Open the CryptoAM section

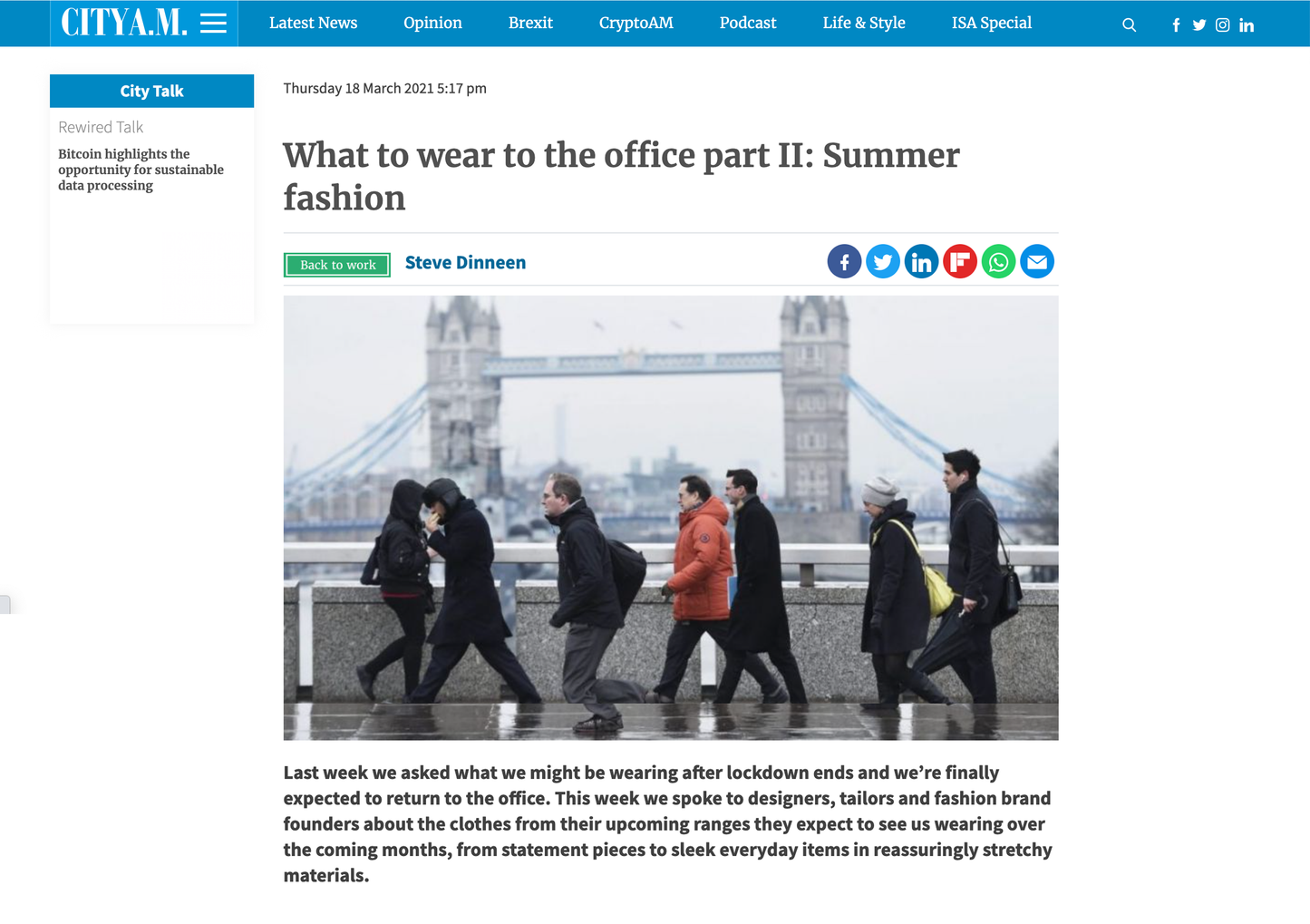coord(636,23)
